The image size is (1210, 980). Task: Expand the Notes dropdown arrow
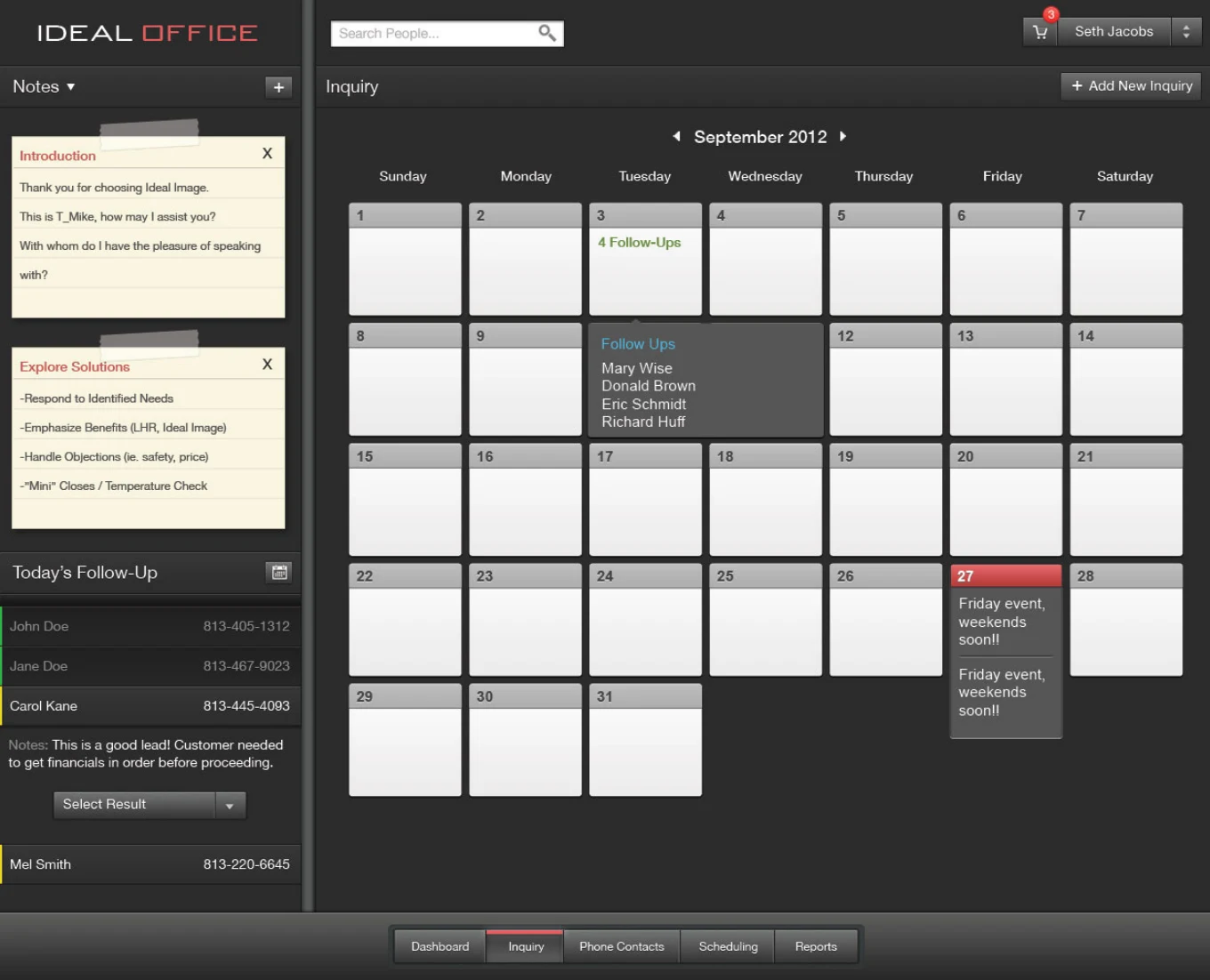(x=70, y=87)
